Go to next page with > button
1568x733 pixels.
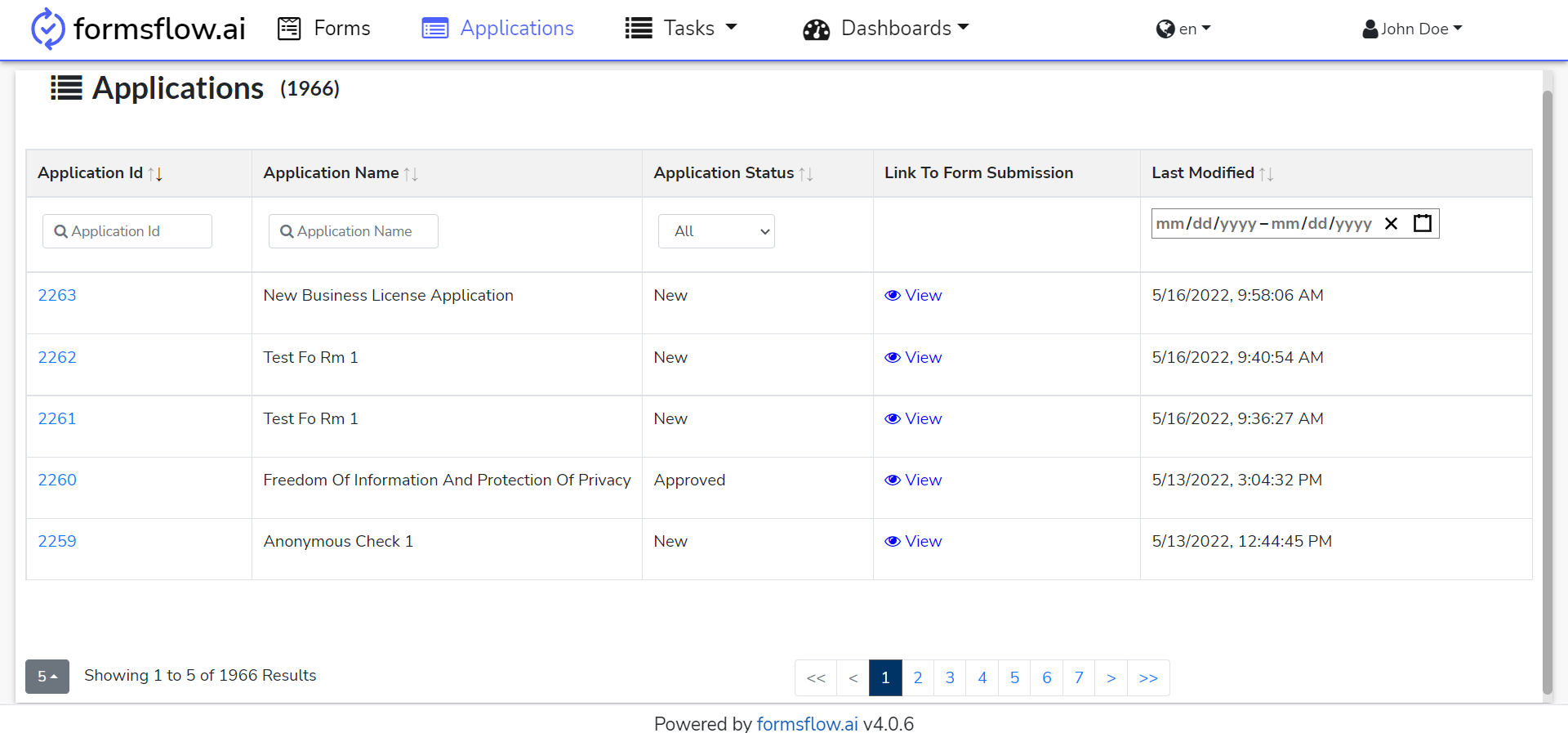point(1111,678)
